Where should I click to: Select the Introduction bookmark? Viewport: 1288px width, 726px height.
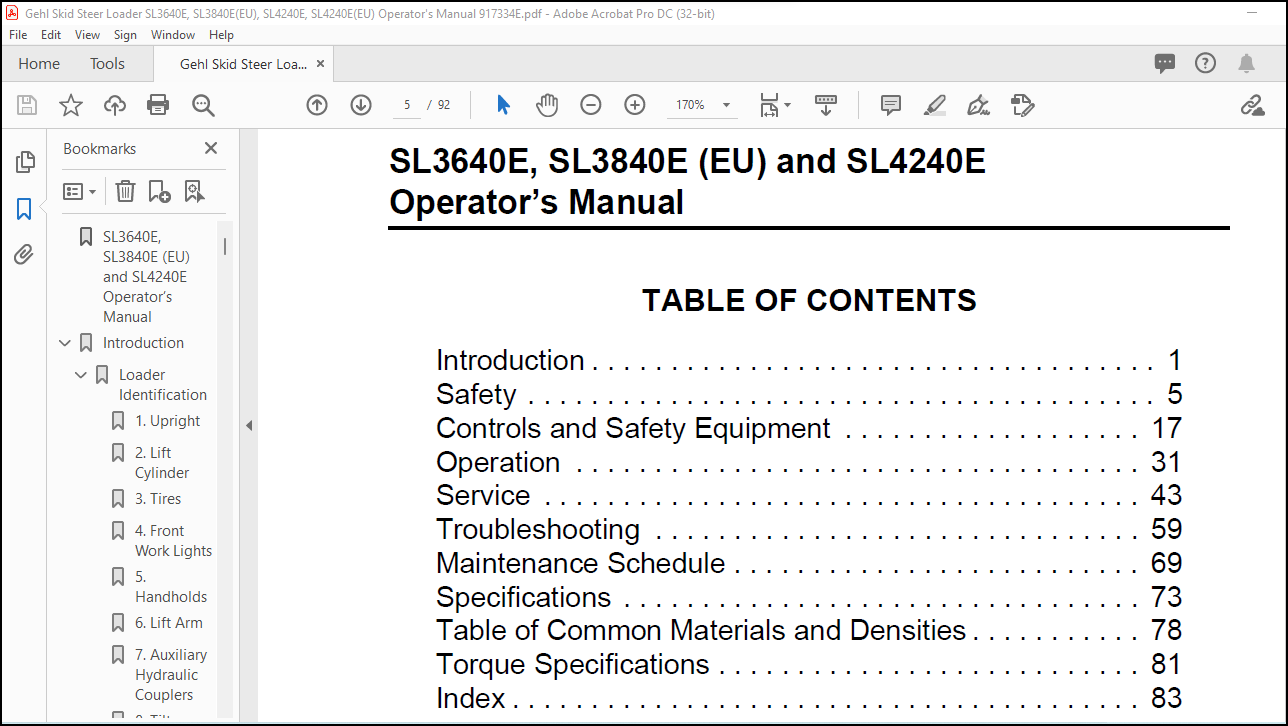[x=143, y=343]
